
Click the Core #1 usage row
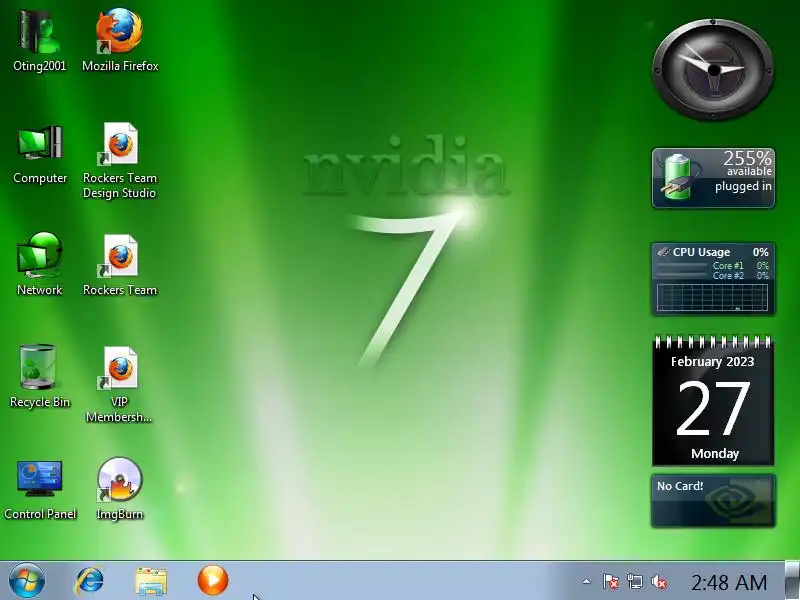tap(712, 265)
